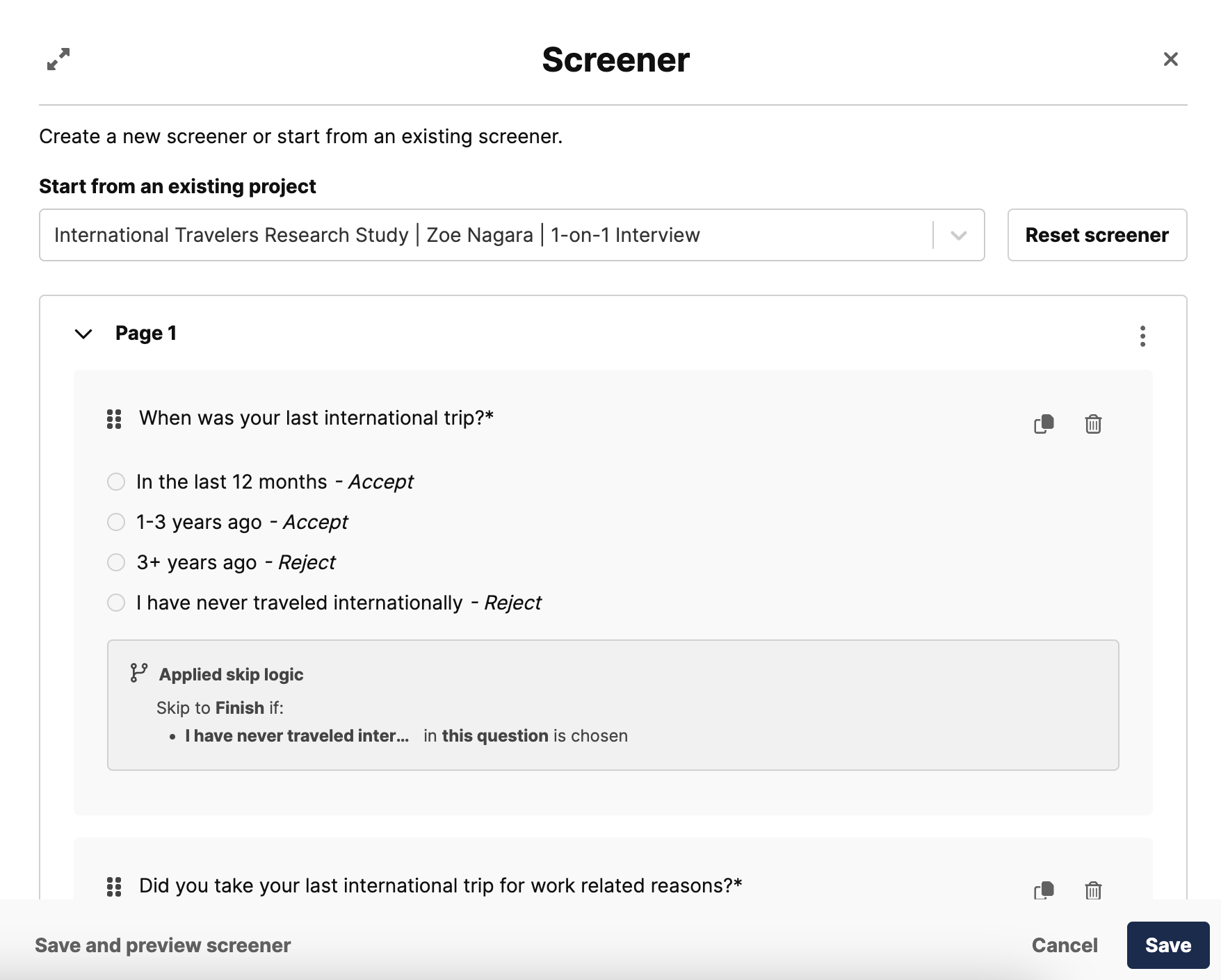Viewport: 1221px width, 980px height.
Task: Duplicate the 'When was your last international trip' question
Action: 1044,423
